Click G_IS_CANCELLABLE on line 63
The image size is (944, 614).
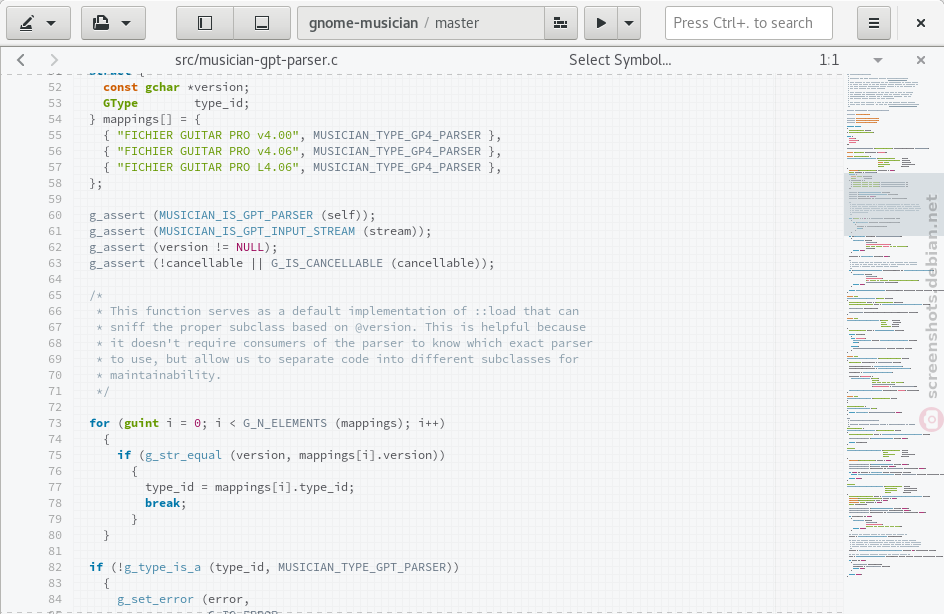pos(327,263)
